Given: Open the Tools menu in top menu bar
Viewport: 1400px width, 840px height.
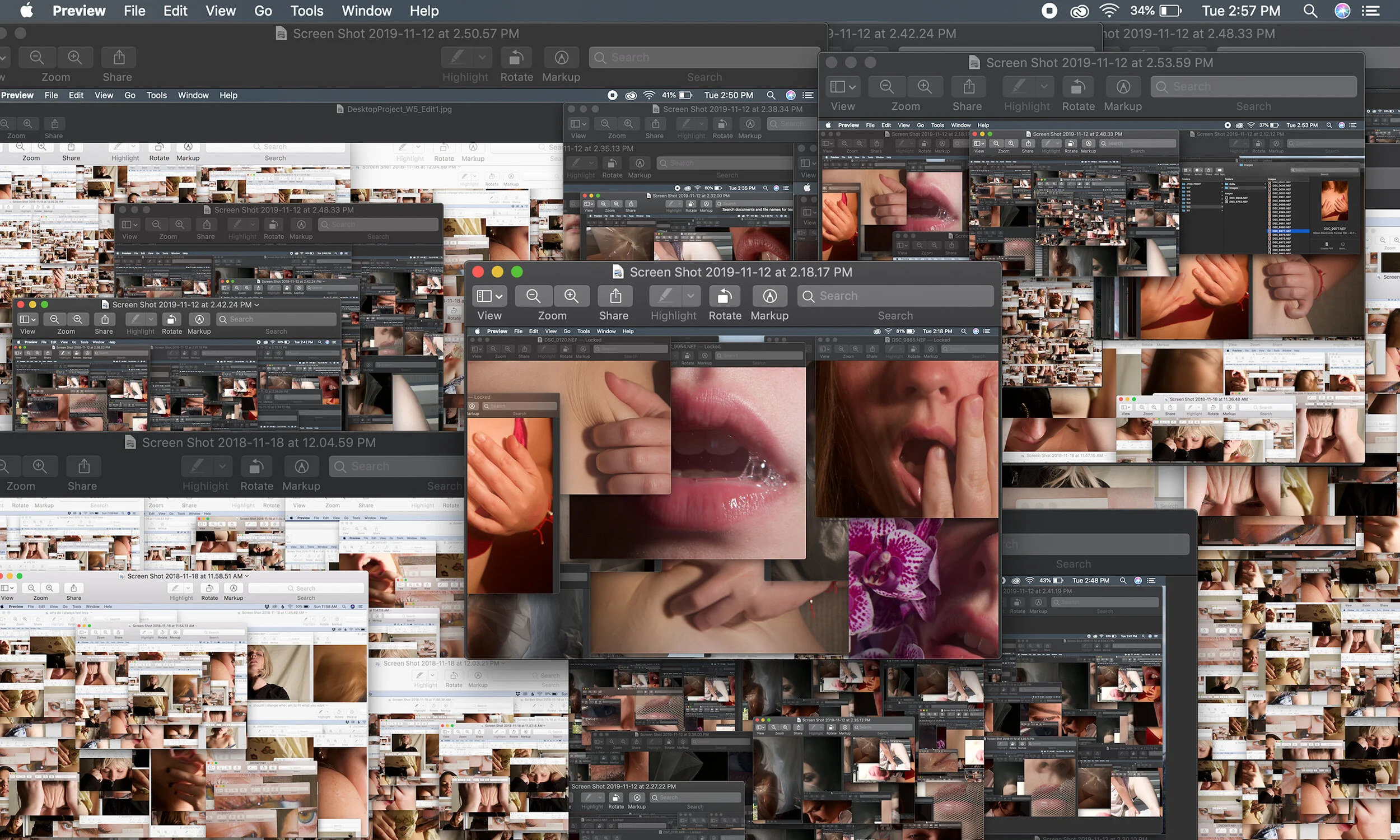Looking at the screenshot, I should (306, 11).
